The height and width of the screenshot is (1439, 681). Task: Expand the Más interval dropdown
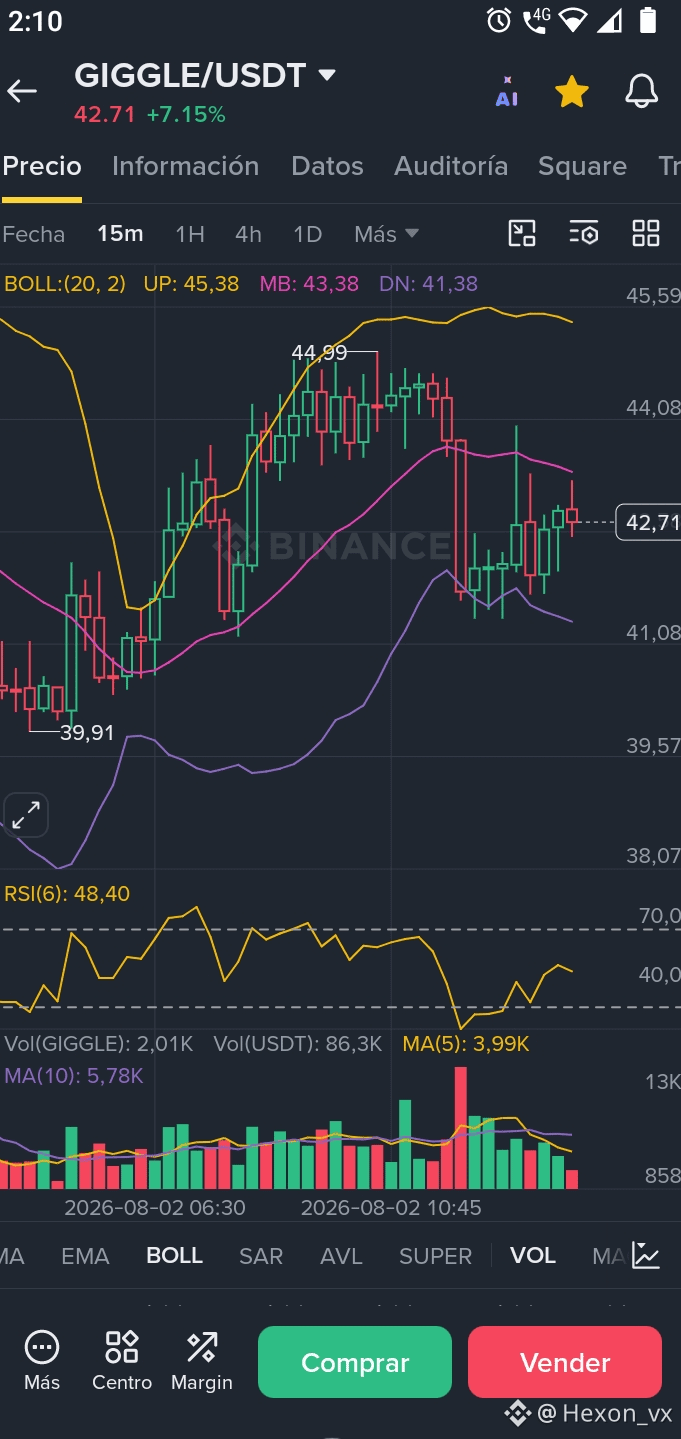click(386, 234)
